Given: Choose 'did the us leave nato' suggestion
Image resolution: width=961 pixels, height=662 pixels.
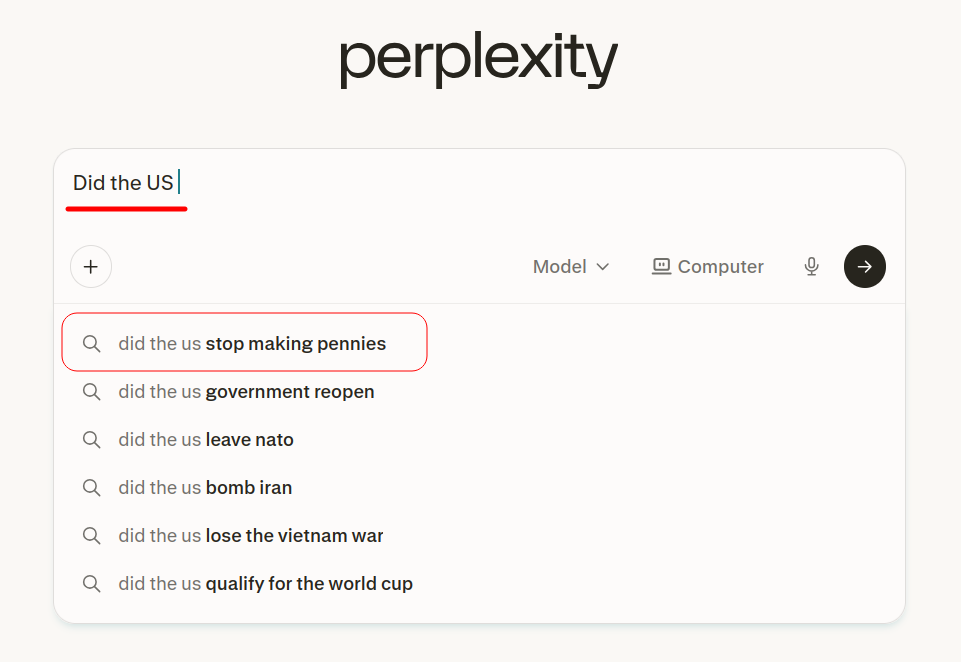Looking at the screenshot, I should click(x=206, y=440).
